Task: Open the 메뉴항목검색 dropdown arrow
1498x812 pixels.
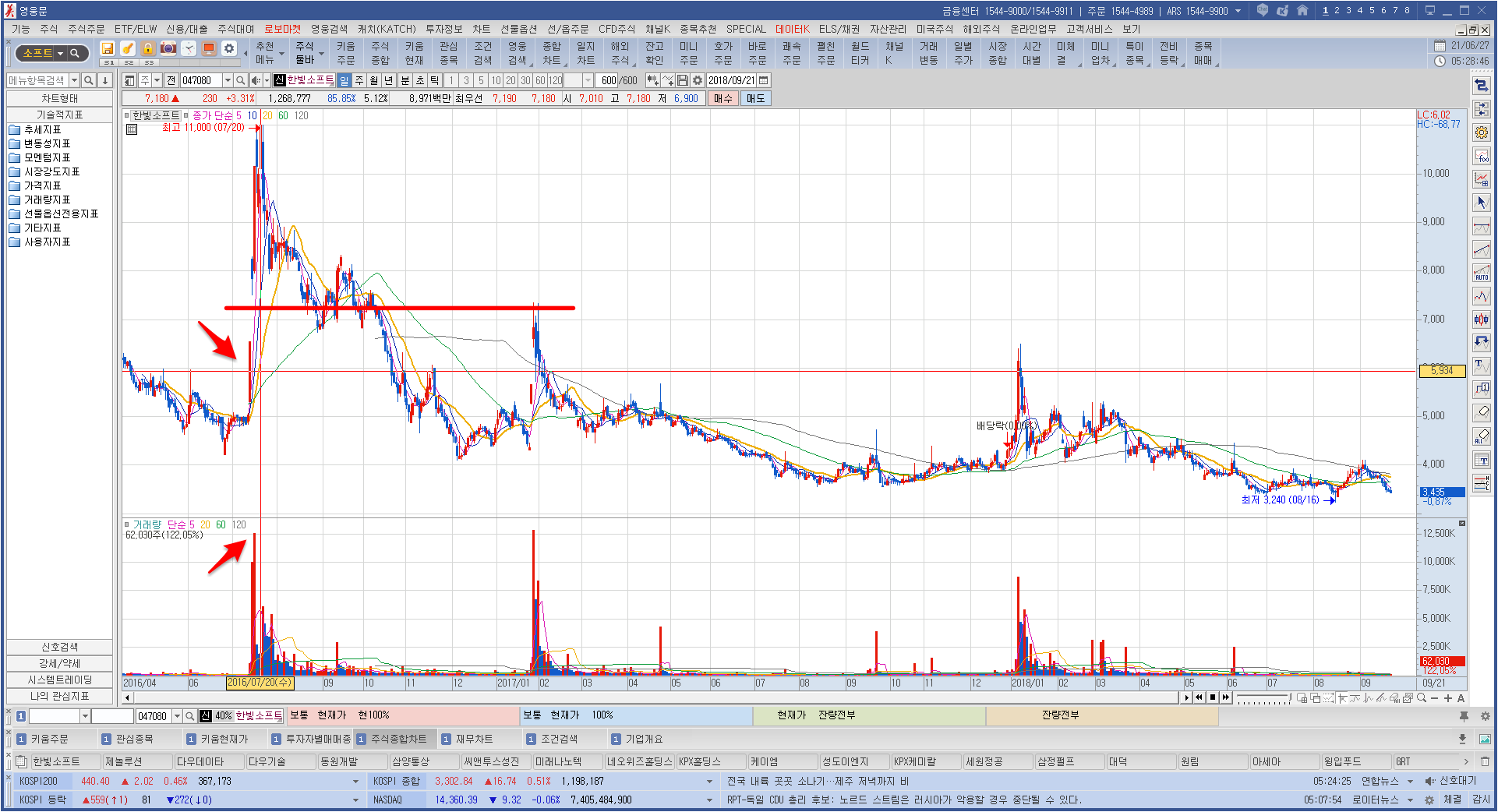Action: 74,80
